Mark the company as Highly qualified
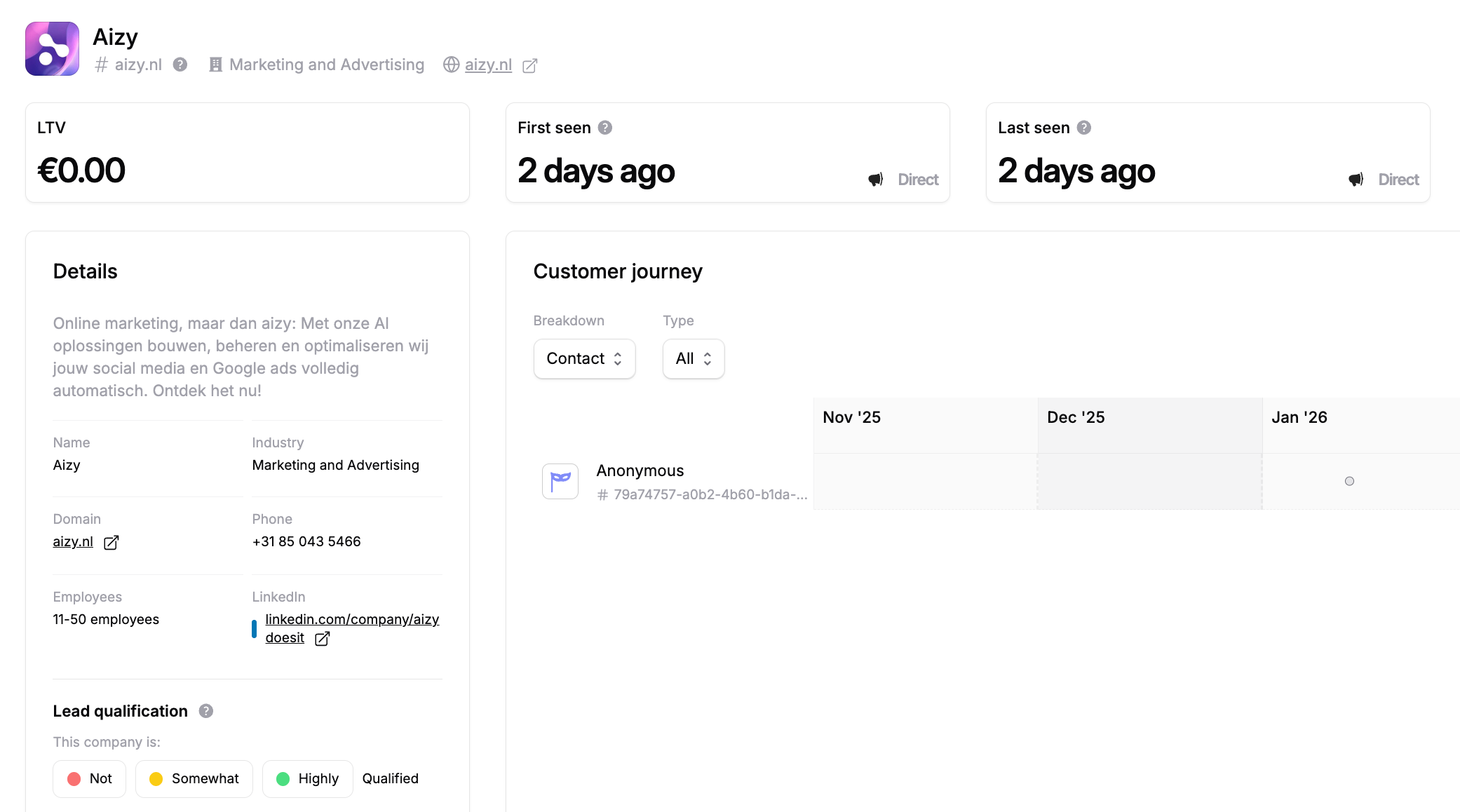The width and height of the screenshot is (1460, 812). pos(307,778)
